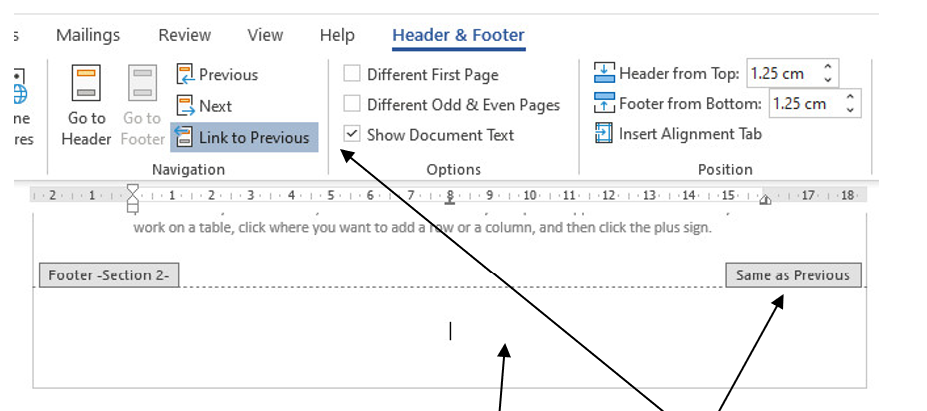The image size is (927, 411).
Task: Select the left indent marker on ruler
Action: pos(133,206)
